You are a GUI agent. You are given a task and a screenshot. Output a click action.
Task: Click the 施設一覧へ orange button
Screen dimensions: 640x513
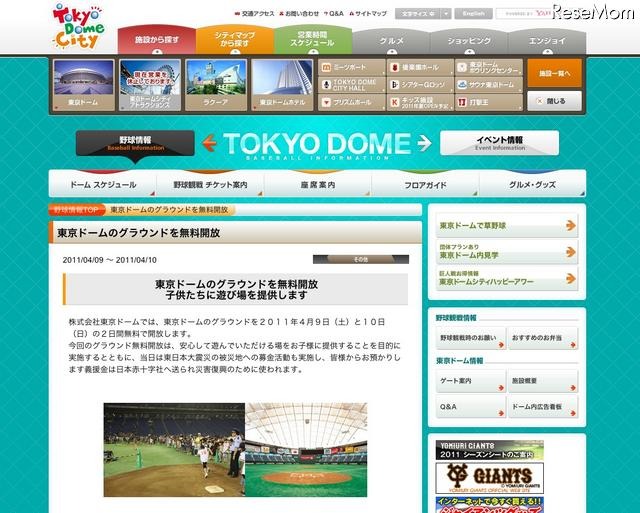click(x=554, y=73)
